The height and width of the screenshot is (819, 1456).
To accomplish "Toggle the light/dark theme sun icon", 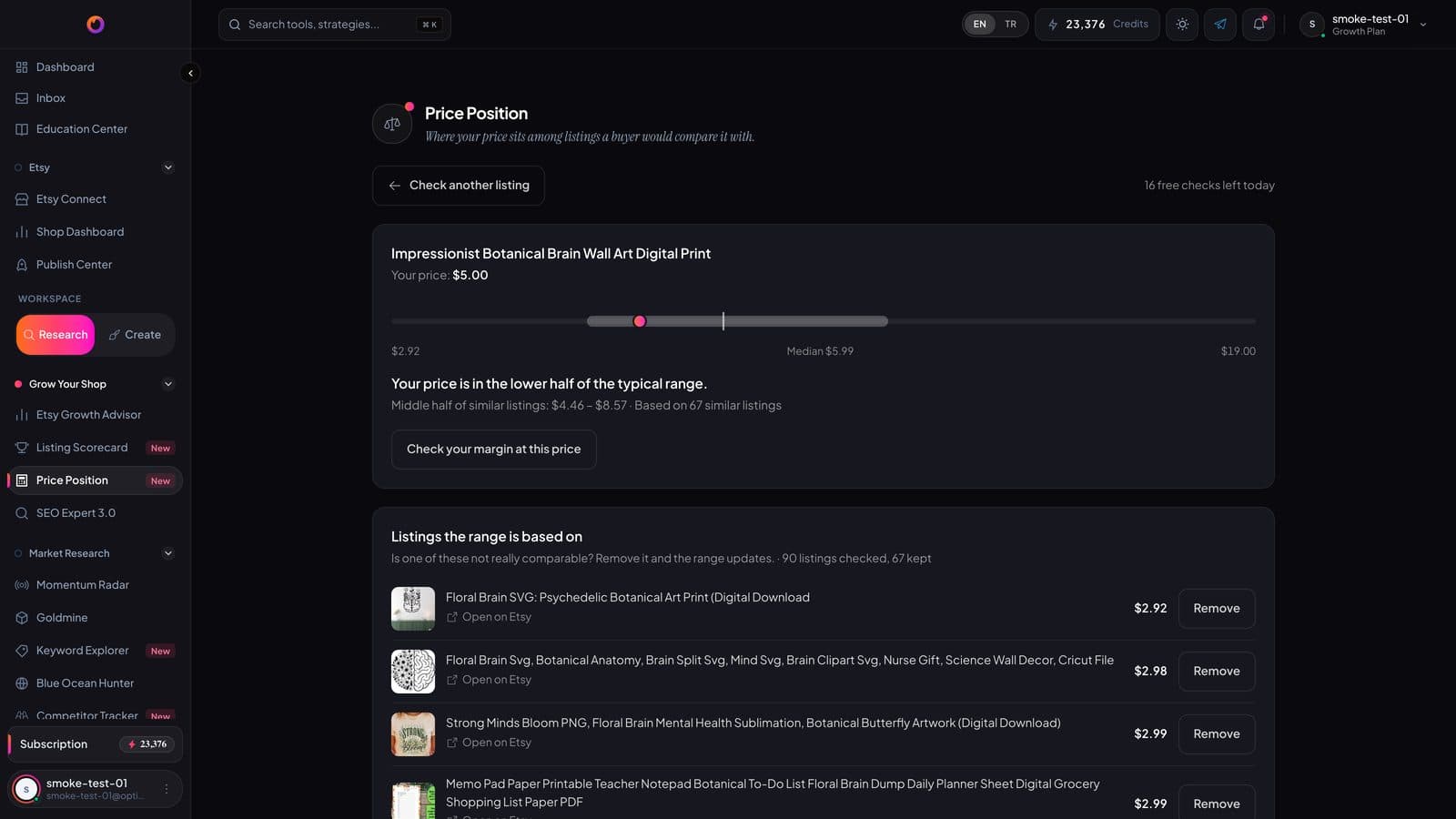I will [1182, 25].
